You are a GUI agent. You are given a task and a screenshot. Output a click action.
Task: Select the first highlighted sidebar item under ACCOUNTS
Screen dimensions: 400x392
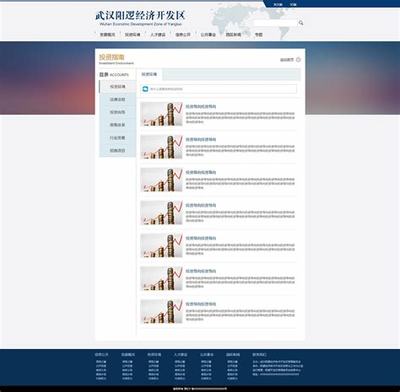pos(118,87)
